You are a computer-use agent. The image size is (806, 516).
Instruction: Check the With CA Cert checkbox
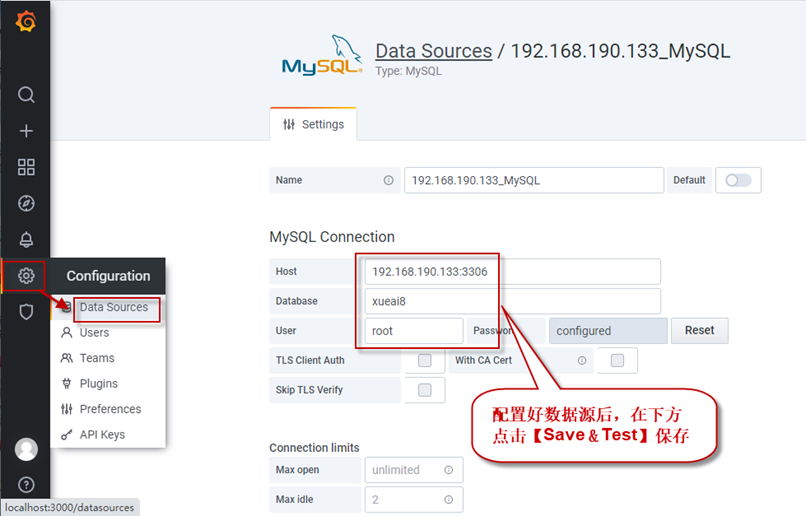pos(617,361)
